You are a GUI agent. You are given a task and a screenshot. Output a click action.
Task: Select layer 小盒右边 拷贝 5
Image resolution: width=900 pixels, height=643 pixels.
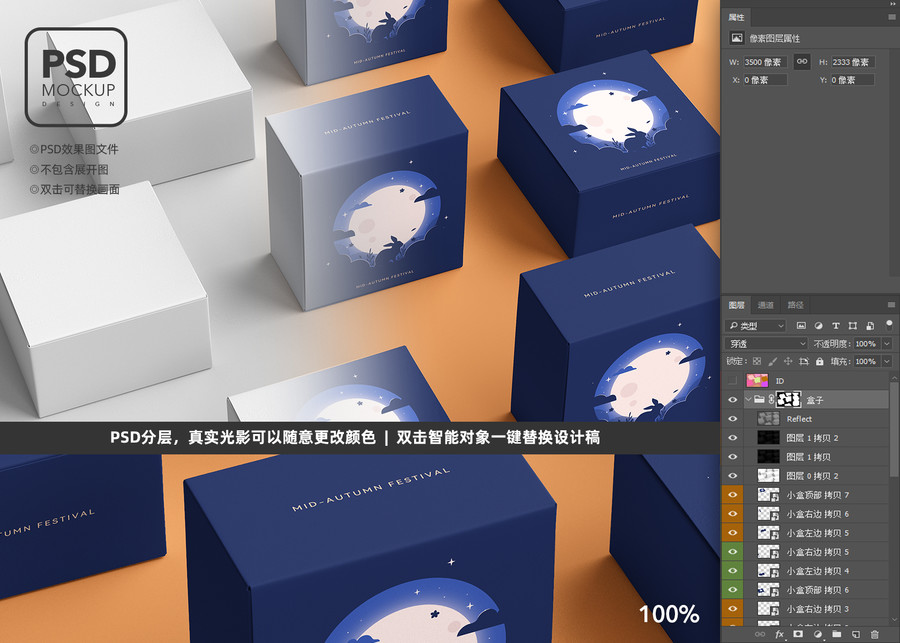point(817,552)
